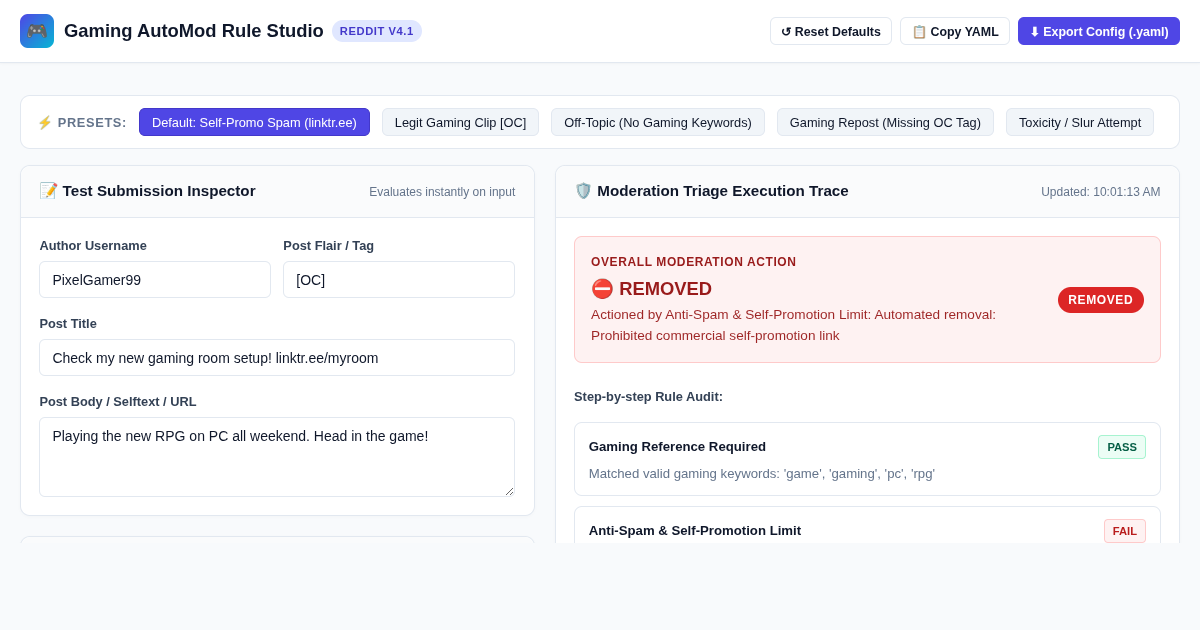This screenshot has width=1200, height=630.
Task: Click the FAIL badge on Anti-Spam rule
Action: coord(1125,531)
